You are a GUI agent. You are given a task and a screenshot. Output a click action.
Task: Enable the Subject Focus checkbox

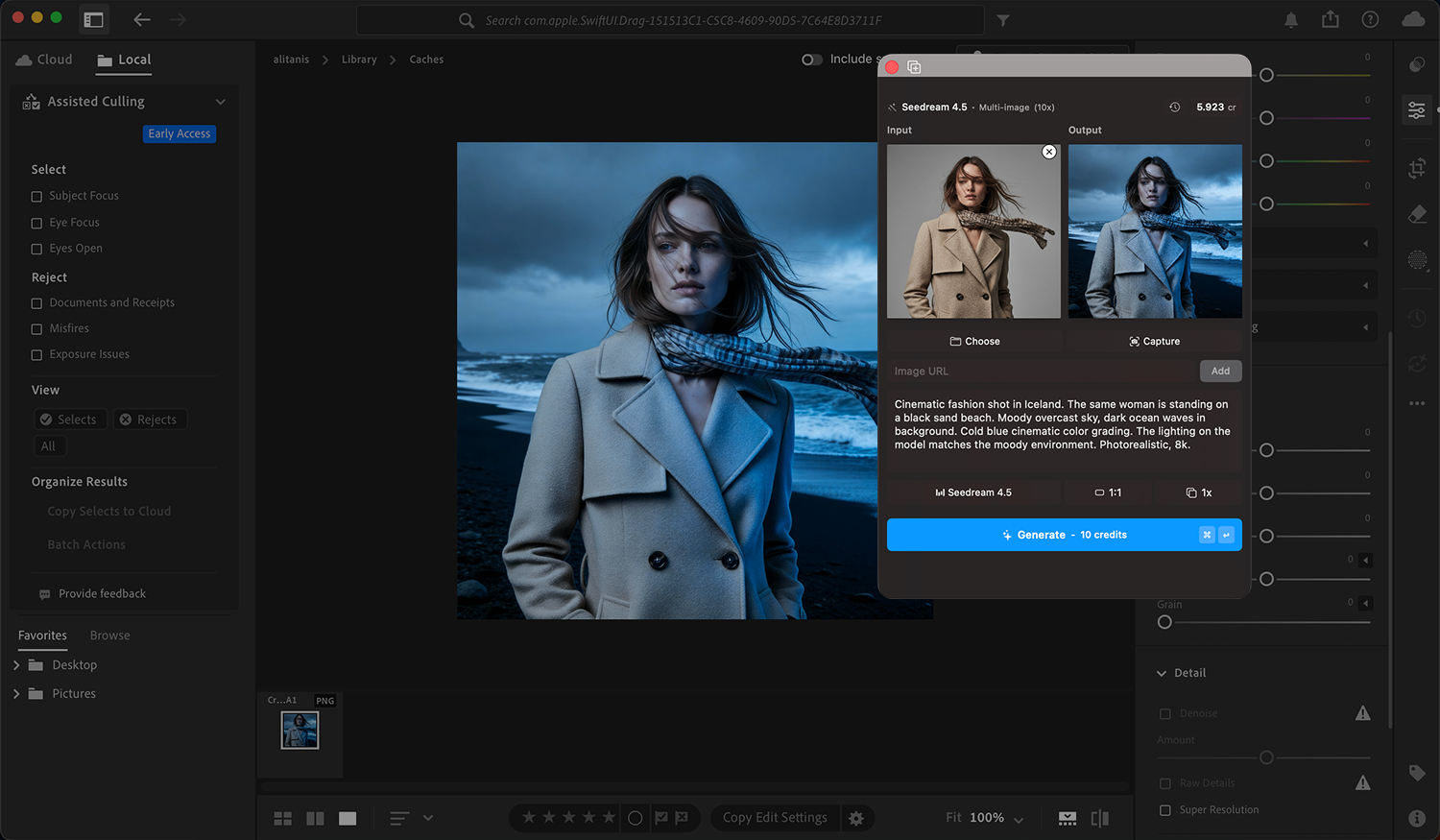click(x=36, y=195)
